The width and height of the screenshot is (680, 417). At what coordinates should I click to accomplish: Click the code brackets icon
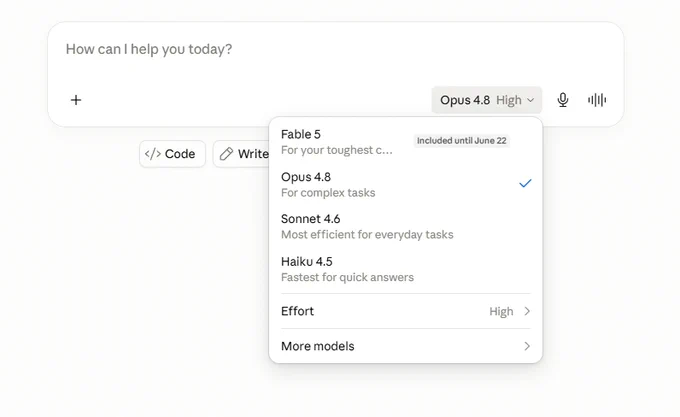click(153, 154)
